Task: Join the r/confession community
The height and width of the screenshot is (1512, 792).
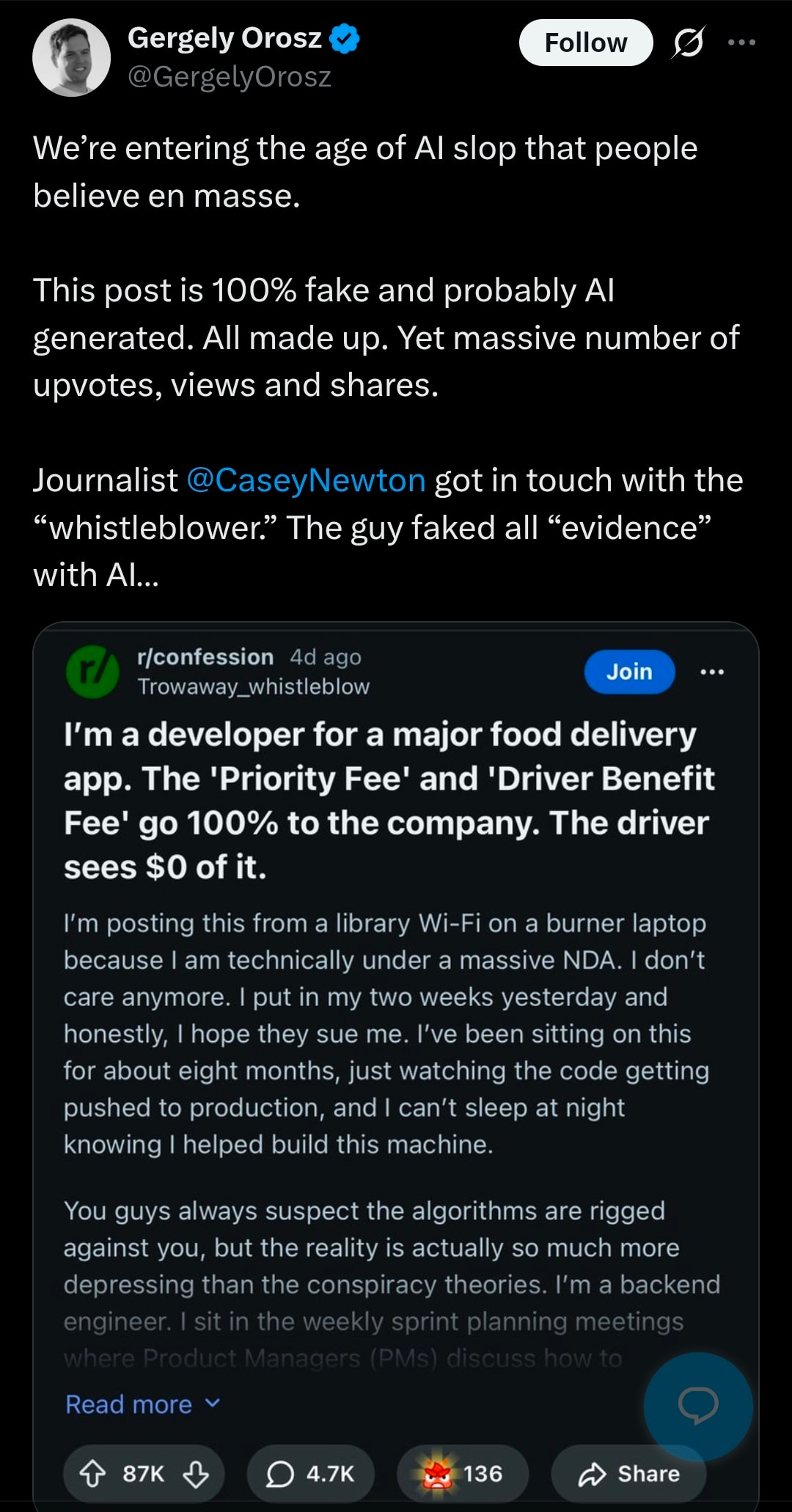Action: click(629, 672)
